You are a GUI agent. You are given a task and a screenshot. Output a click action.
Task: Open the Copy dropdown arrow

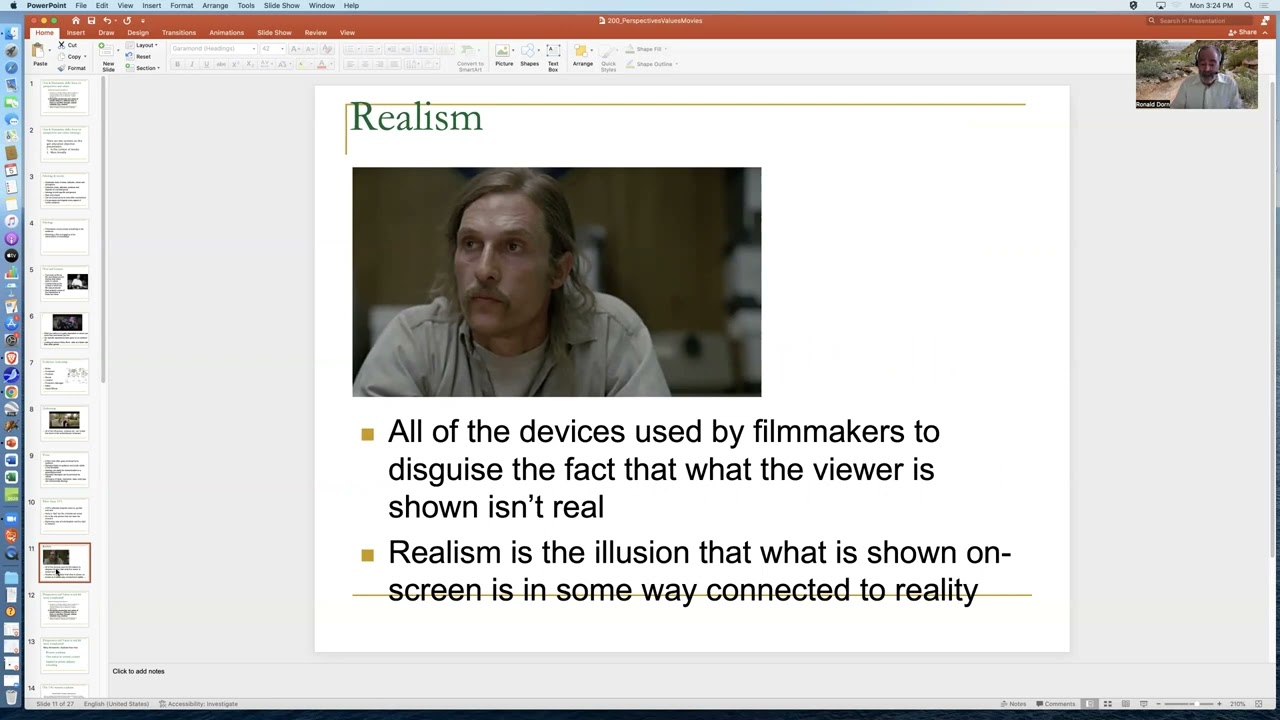[x=85, y=56]
